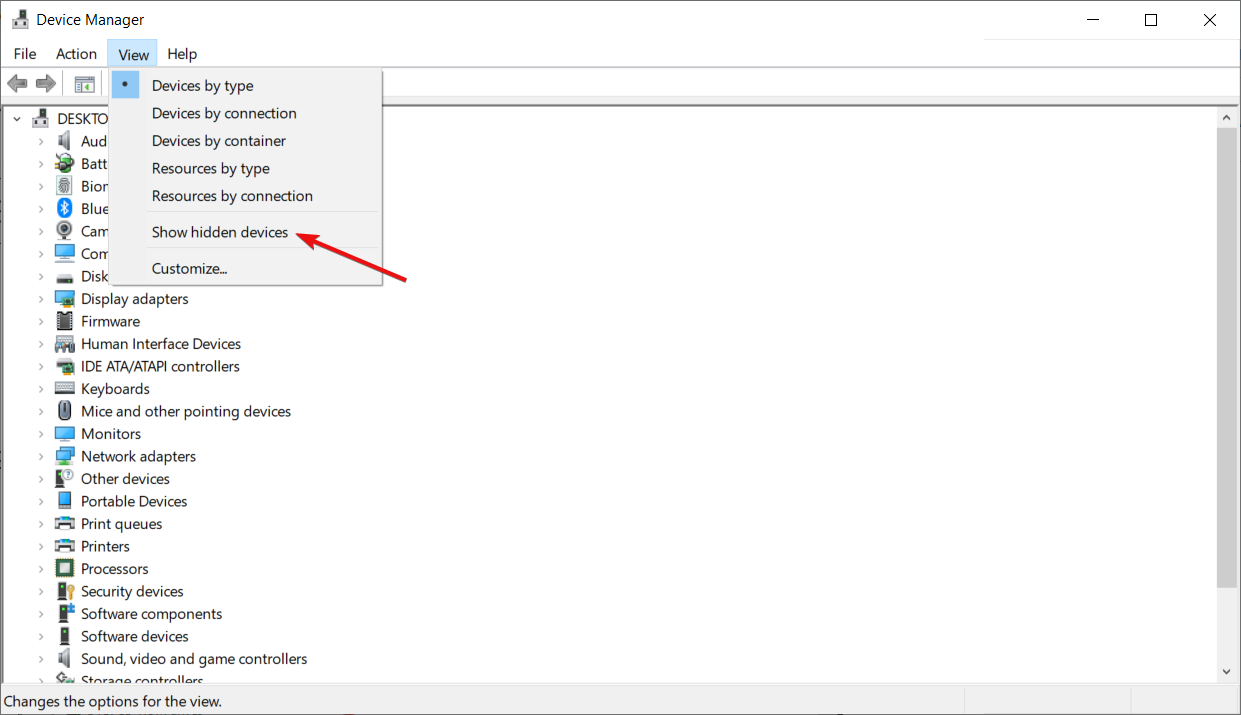Viewport: 1241px width, 715px height.
Task: Click the Software components icon
Action: tap(65, 614)
